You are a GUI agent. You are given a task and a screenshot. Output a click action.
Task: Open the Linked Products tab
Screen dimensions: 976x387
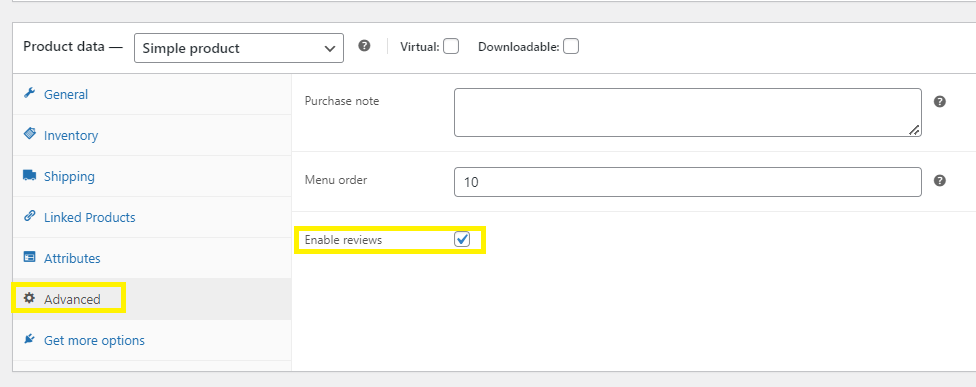tap(152, 218)
